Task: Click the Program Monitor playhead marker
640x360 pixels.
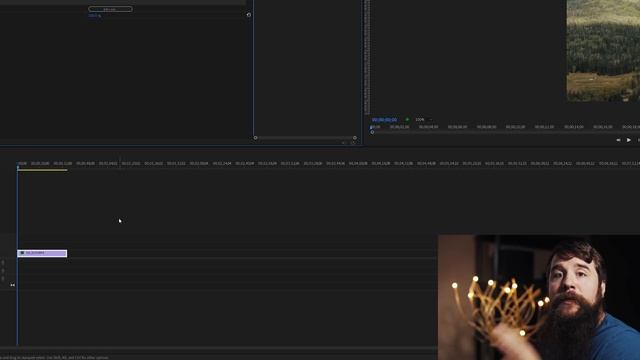Action: (x=372, y=129)
